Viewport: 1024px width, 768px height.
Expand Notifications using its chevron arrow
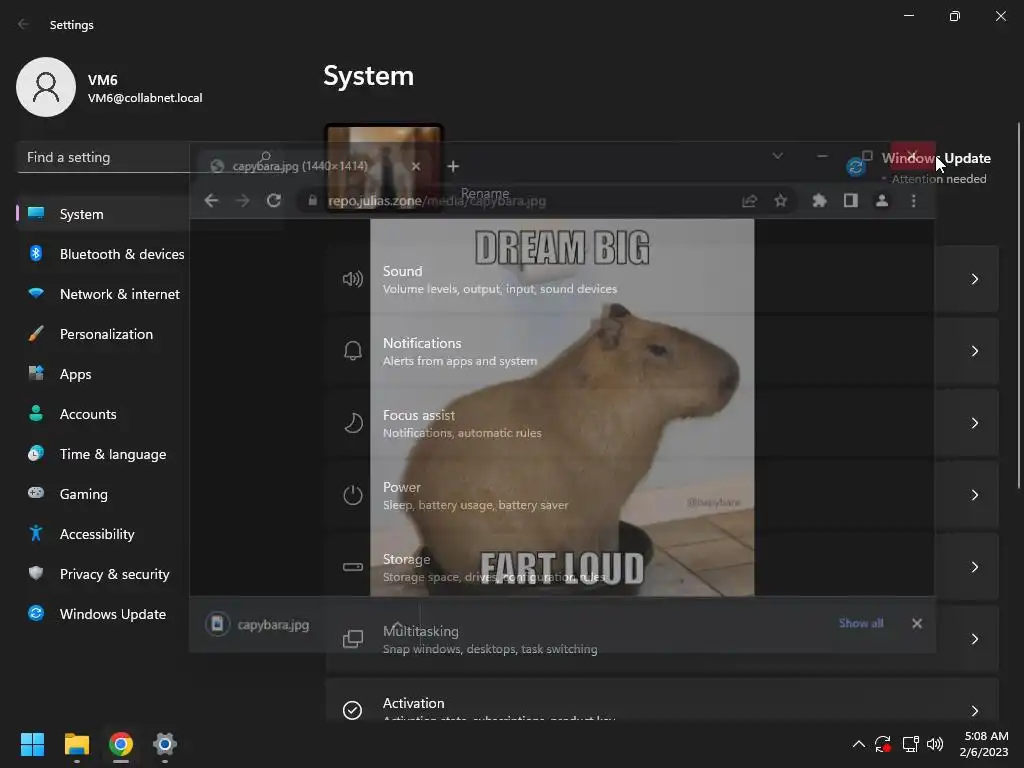[974, 351]
